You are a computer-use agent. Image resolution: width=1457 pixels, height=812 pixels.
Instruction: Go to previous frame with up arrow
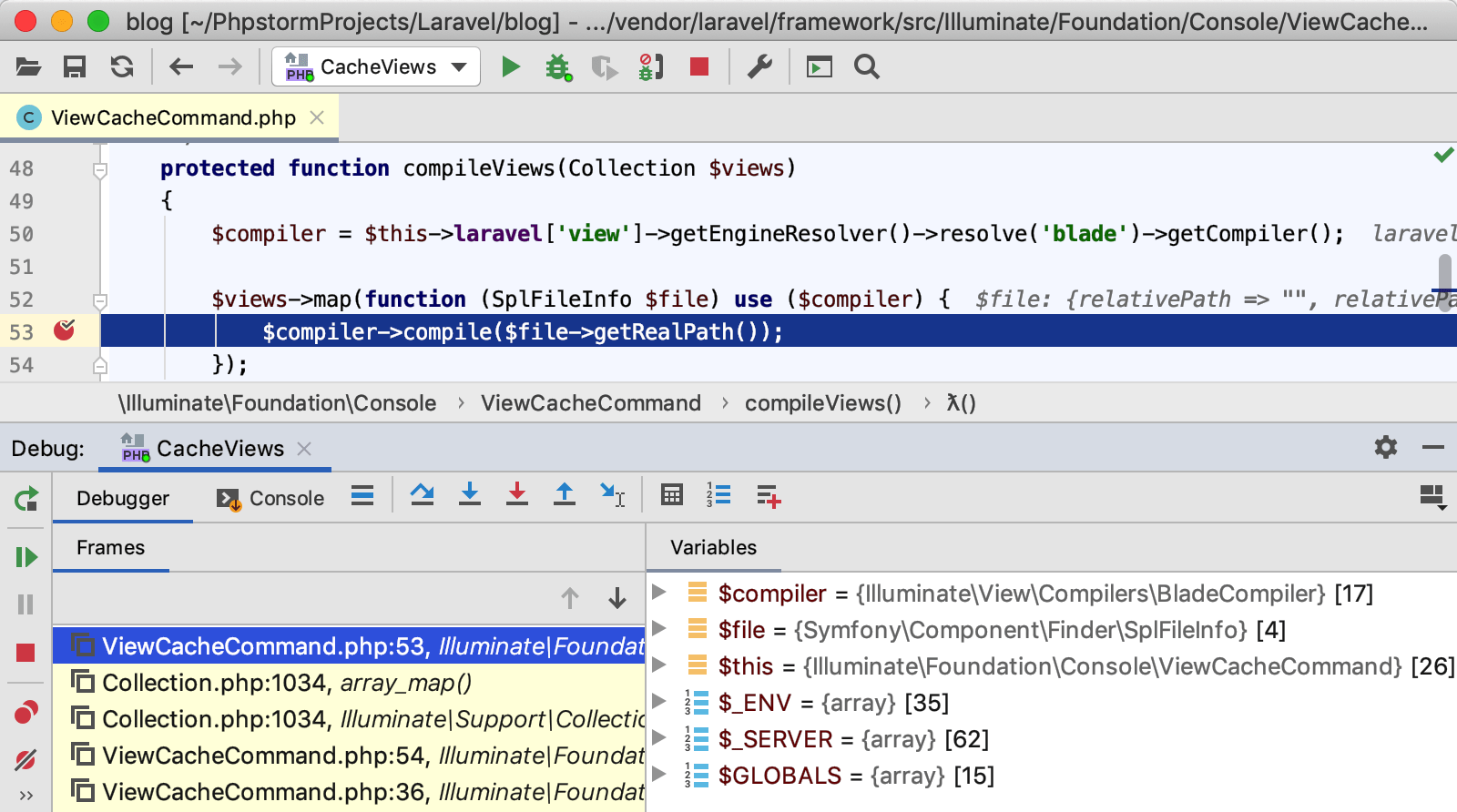[x=570, y=598]
